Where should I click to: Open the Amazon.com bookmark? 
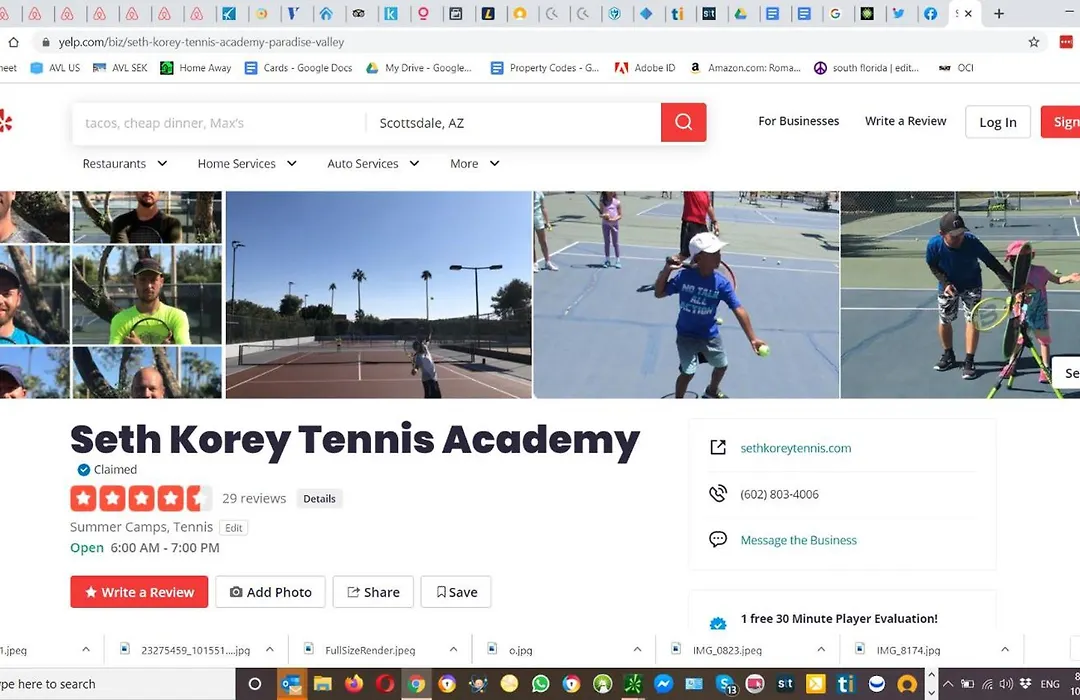click(745, 68)
